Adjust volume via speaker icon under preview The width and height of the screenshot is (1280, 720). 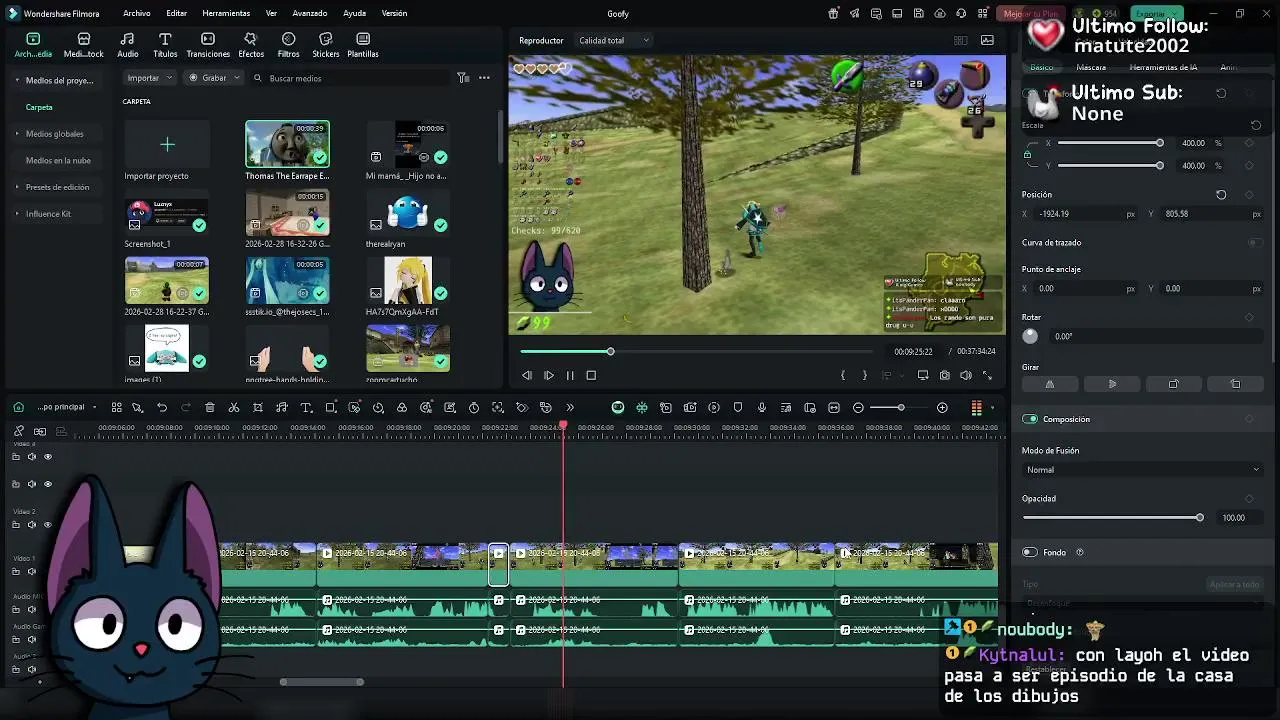(966, 375)
